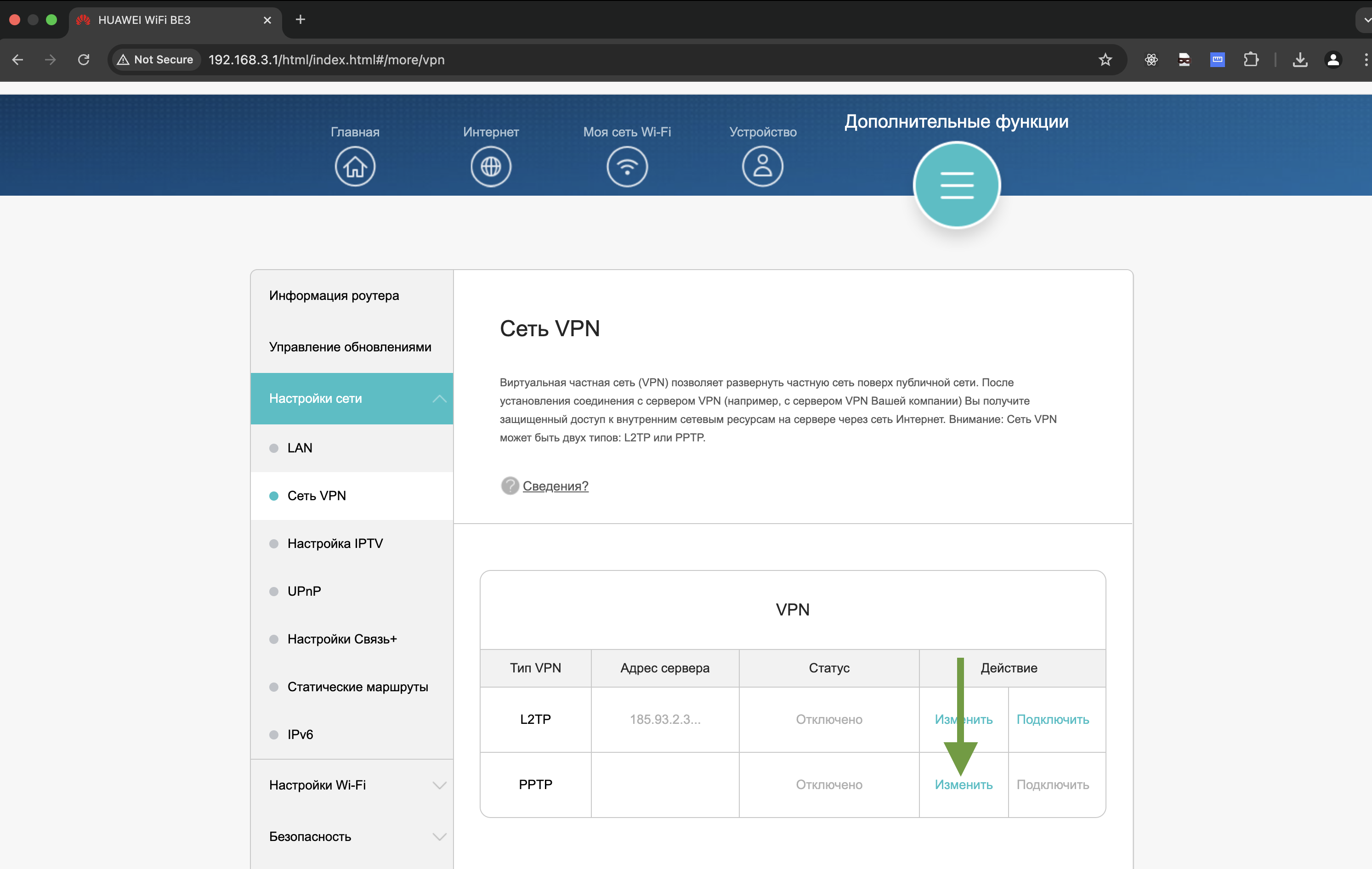Switch to the HUAWEI WiFi BE3 tab

144,20
